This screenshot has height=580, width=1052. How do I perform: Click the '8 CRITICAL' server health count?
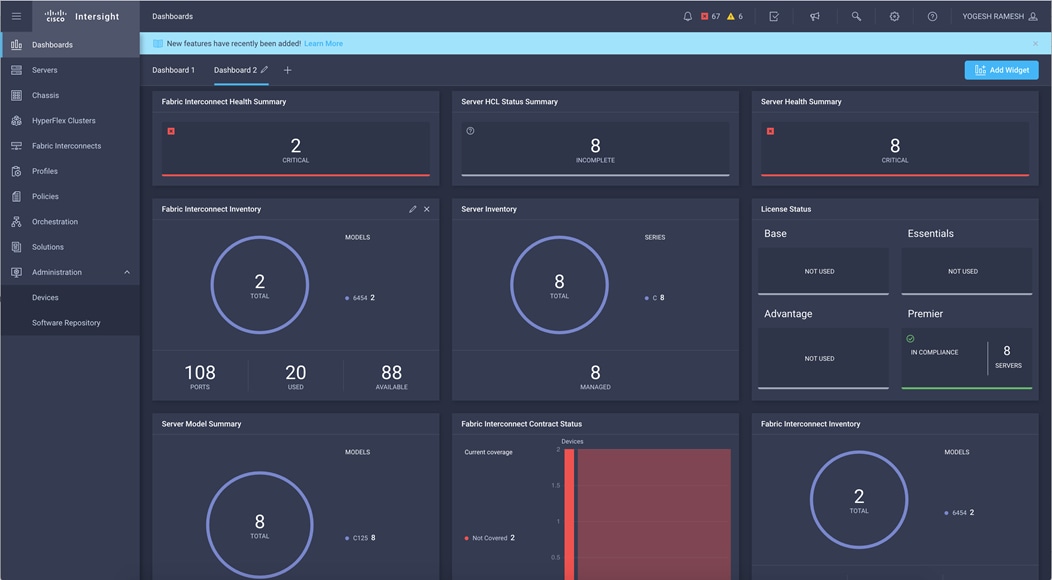895,150
